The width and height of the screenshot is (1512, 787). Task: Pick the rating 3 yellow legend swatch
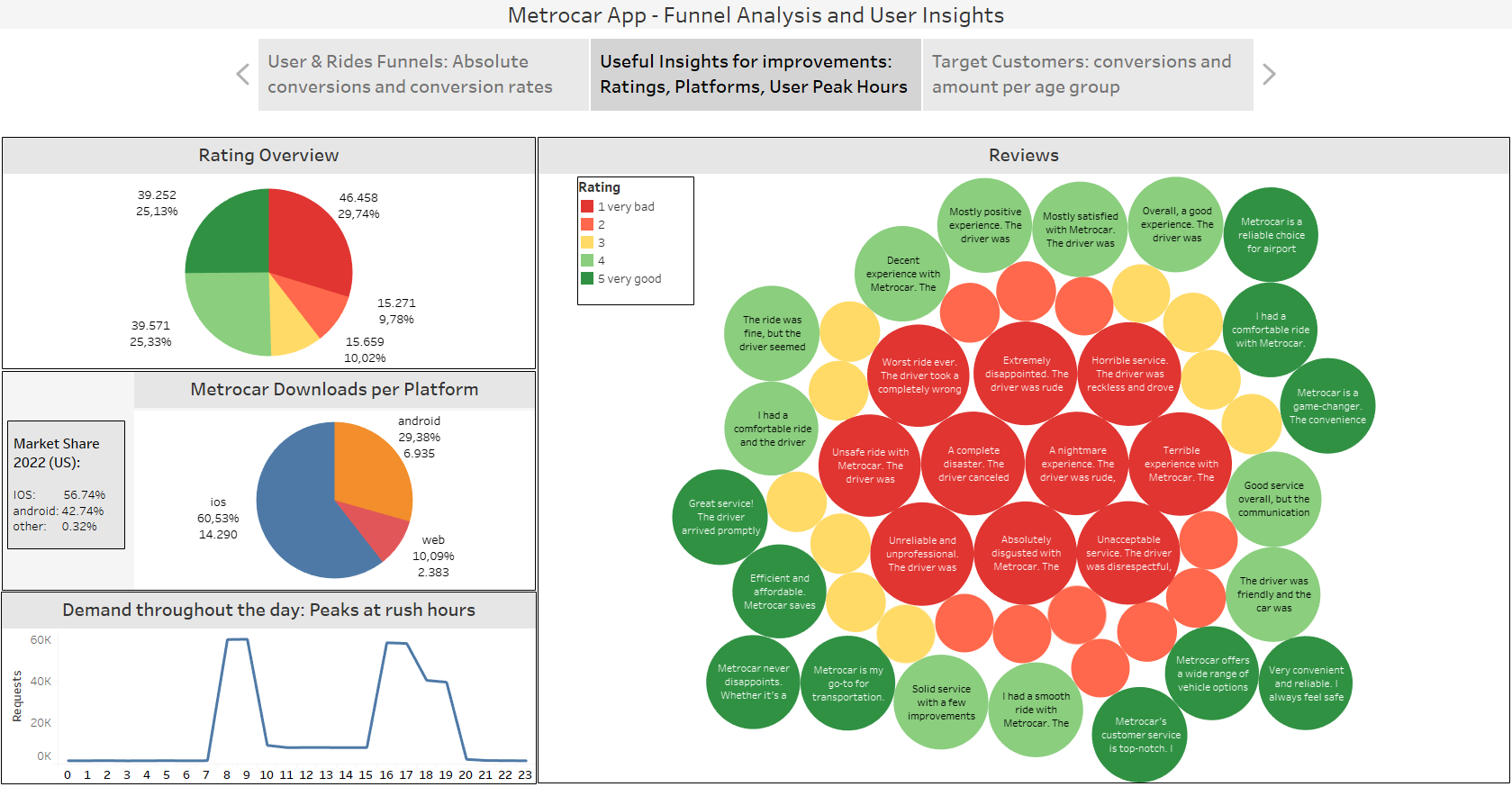click(587, 243)
